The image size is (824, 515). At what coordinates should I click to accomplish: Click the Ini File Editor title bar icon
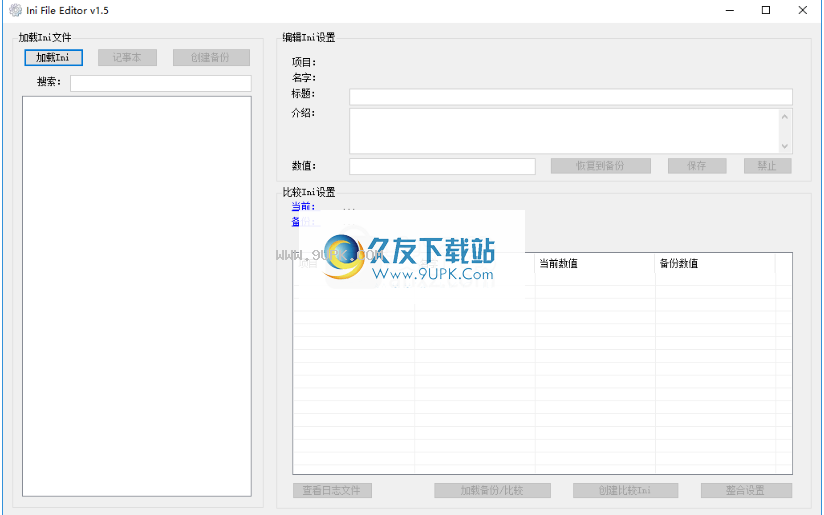click(16, 10)
